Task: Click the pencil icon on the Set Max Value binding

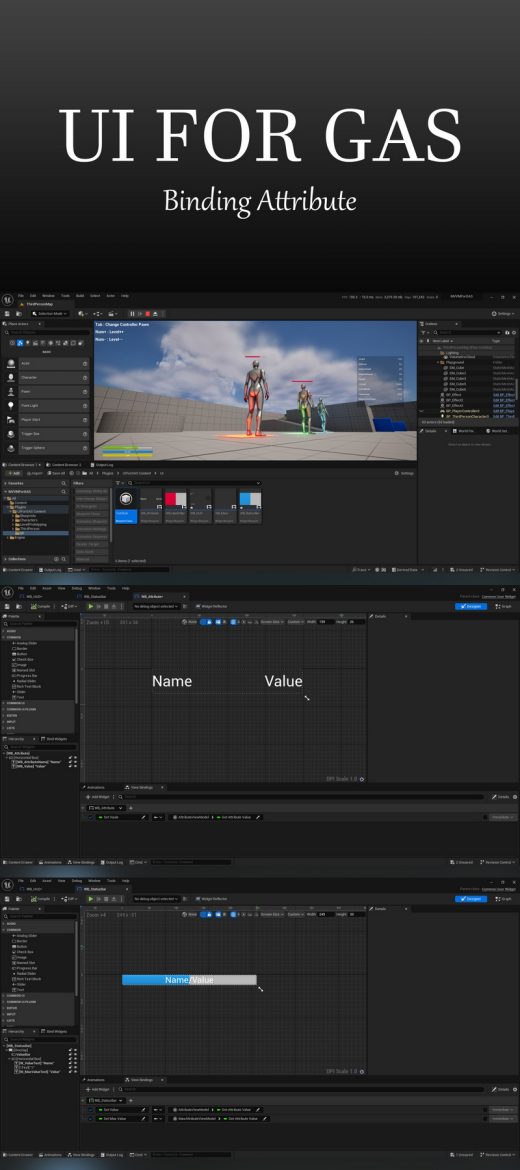Action: pyautogui.click(x=144, y=1119)
